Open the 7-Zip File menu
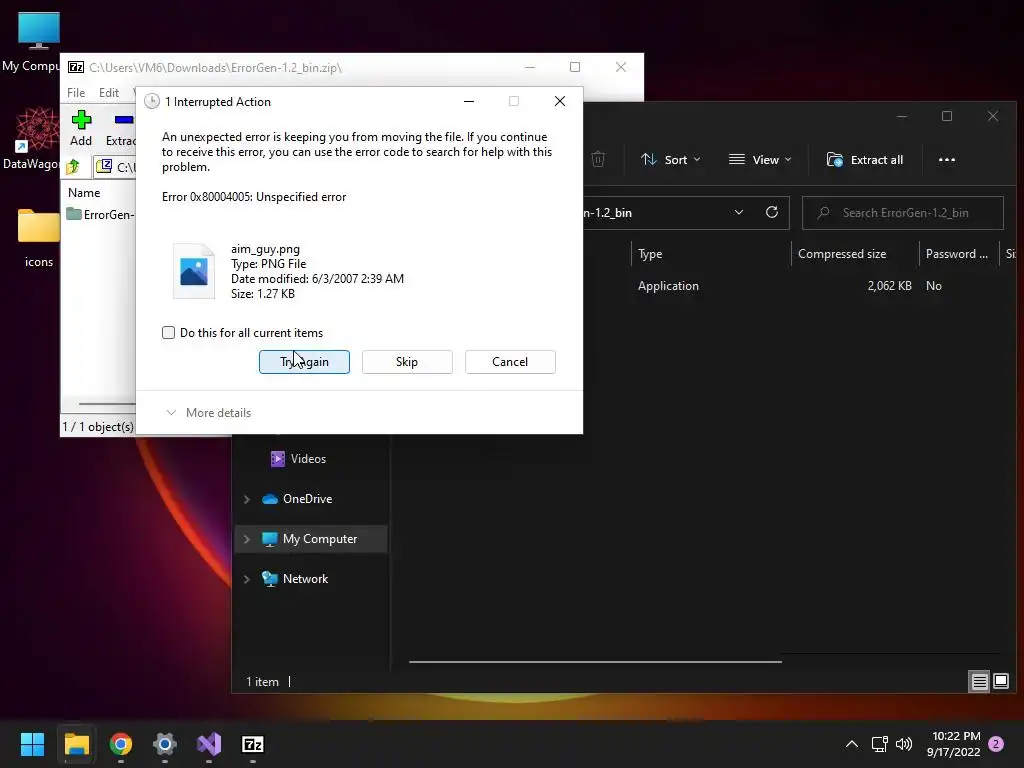Image resolution: width=1024 pixels, height=768 pixels. coord(76,93)
